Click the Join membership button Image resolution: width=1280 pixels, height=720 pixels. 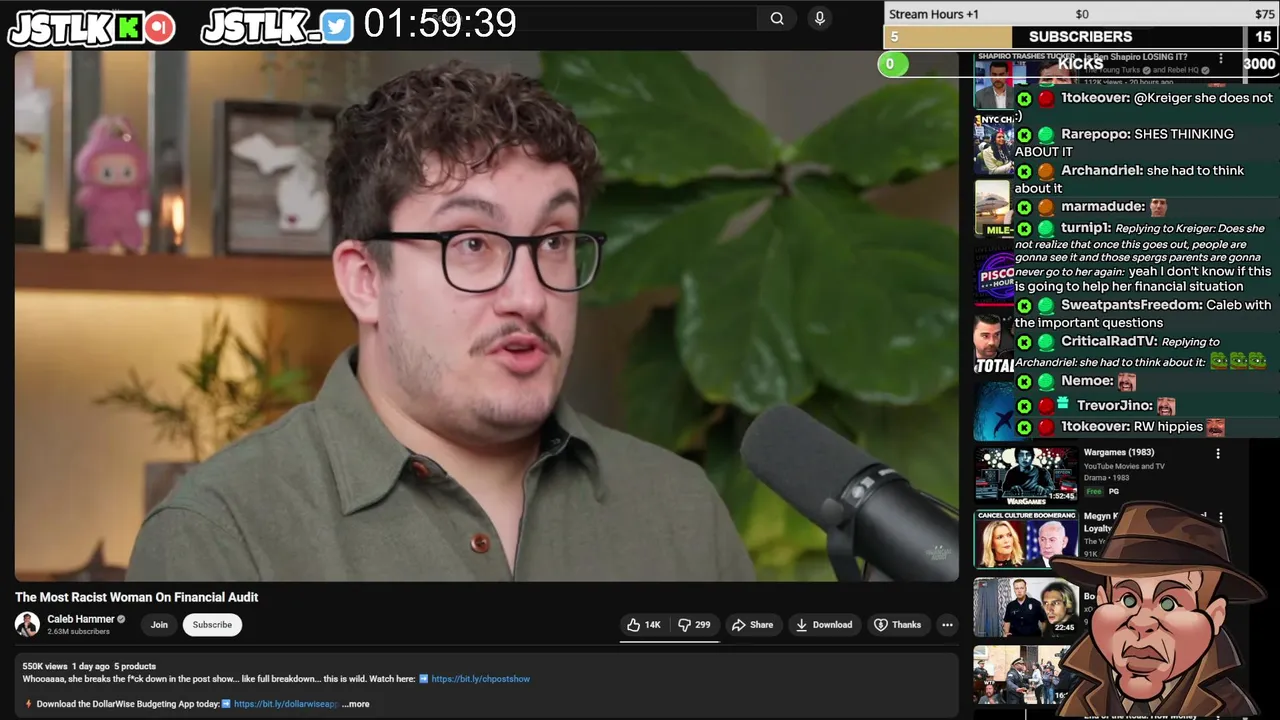click(159, 625)
